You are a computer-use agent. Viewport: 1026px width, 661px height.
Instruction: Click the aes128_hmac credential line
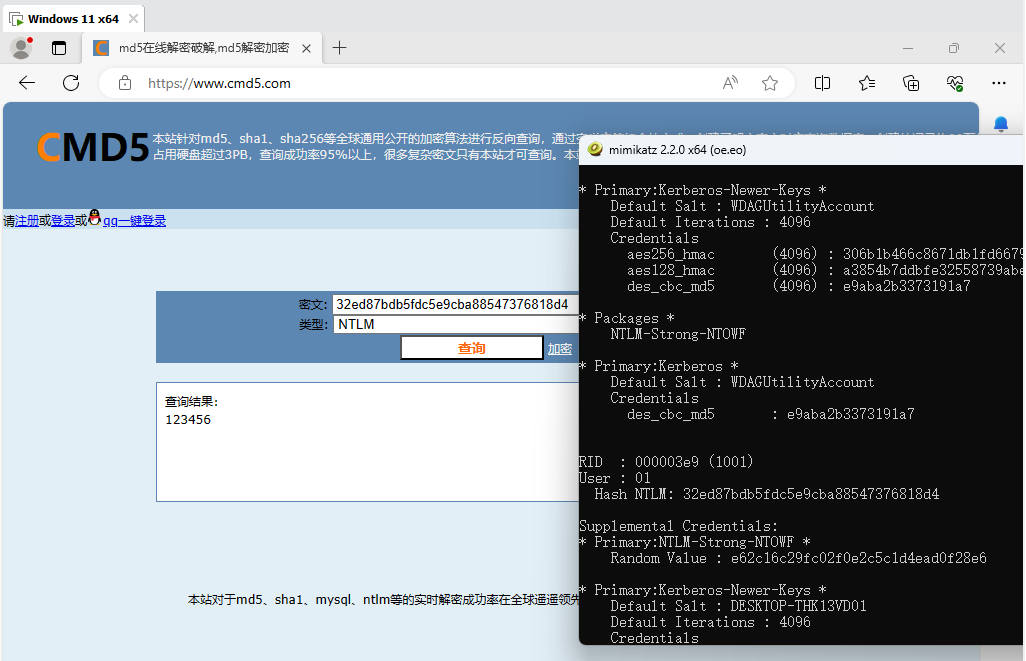(824, 270)
